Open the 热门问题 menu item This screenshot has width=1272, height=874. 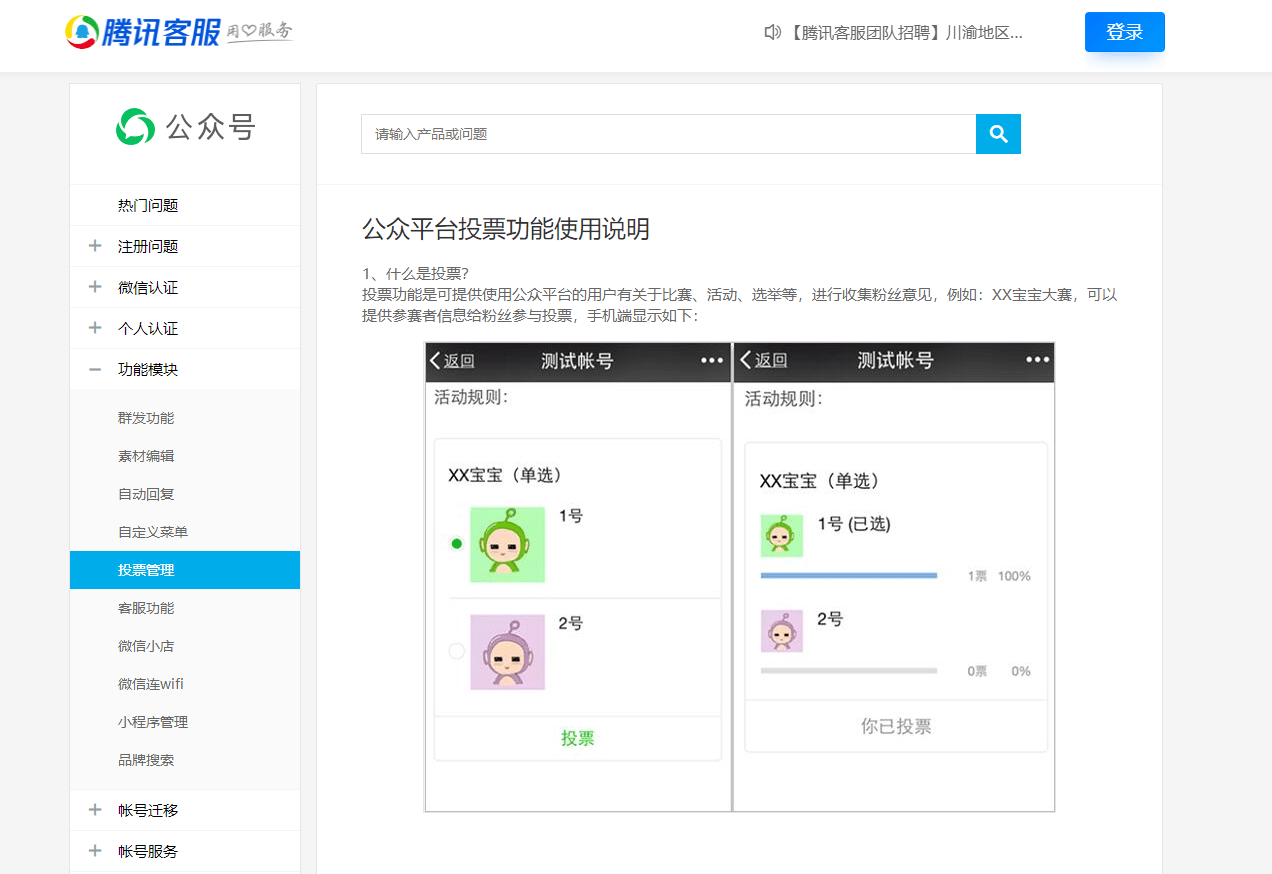[148, 205]
